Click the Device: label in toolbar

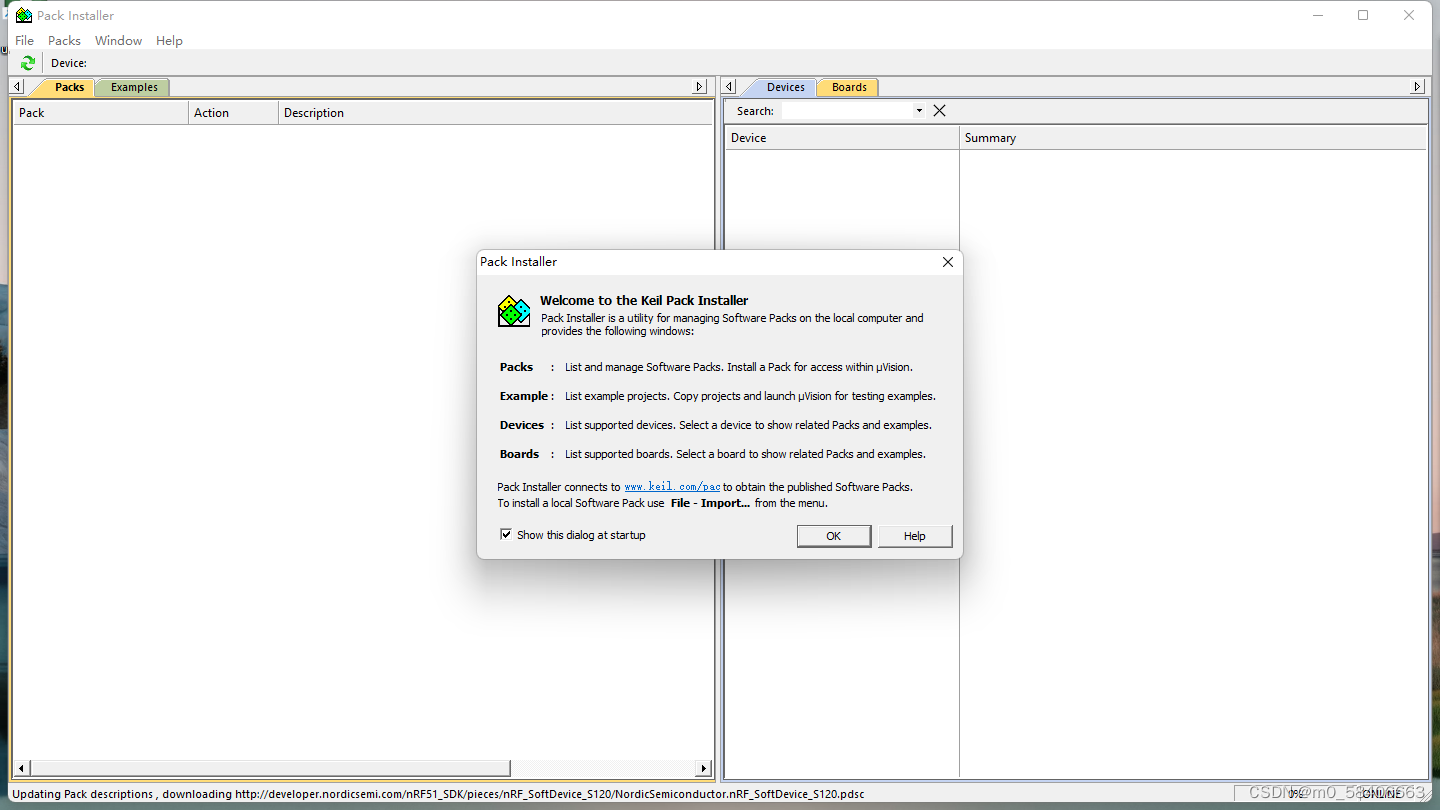[69, 63]
